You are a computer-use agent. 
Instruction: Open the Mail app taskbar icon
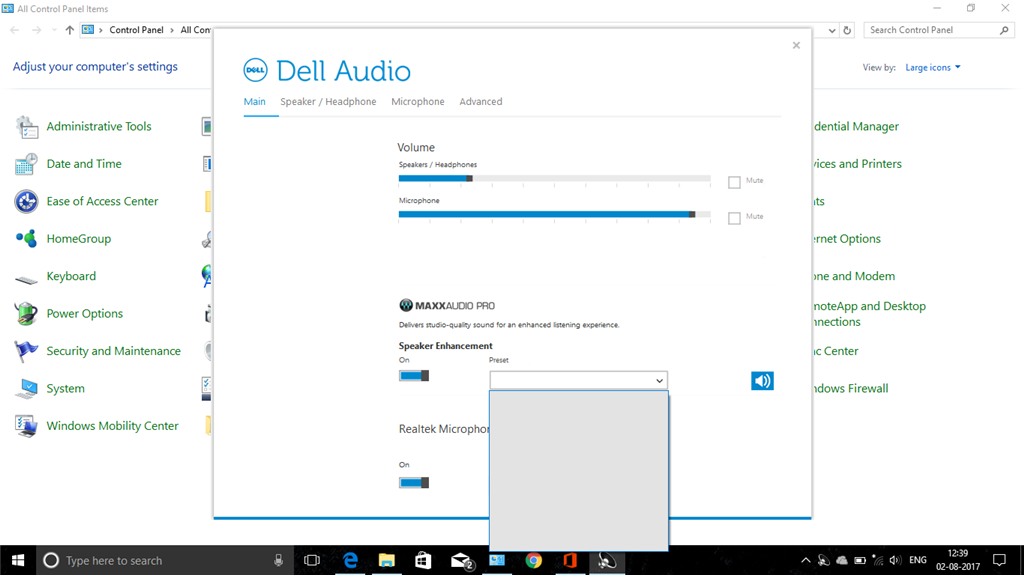[461, 561]
